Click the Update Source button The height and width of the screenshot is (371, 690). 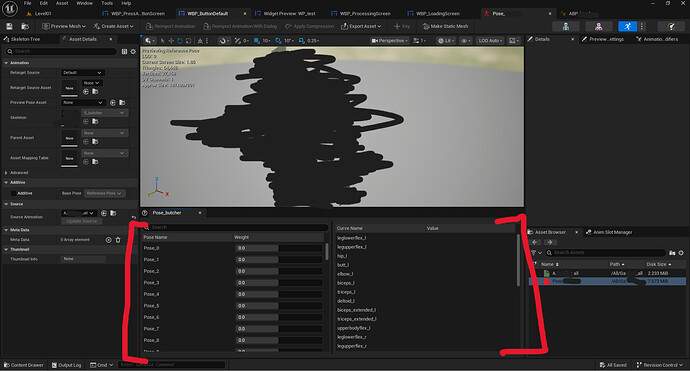pos(81,221)
